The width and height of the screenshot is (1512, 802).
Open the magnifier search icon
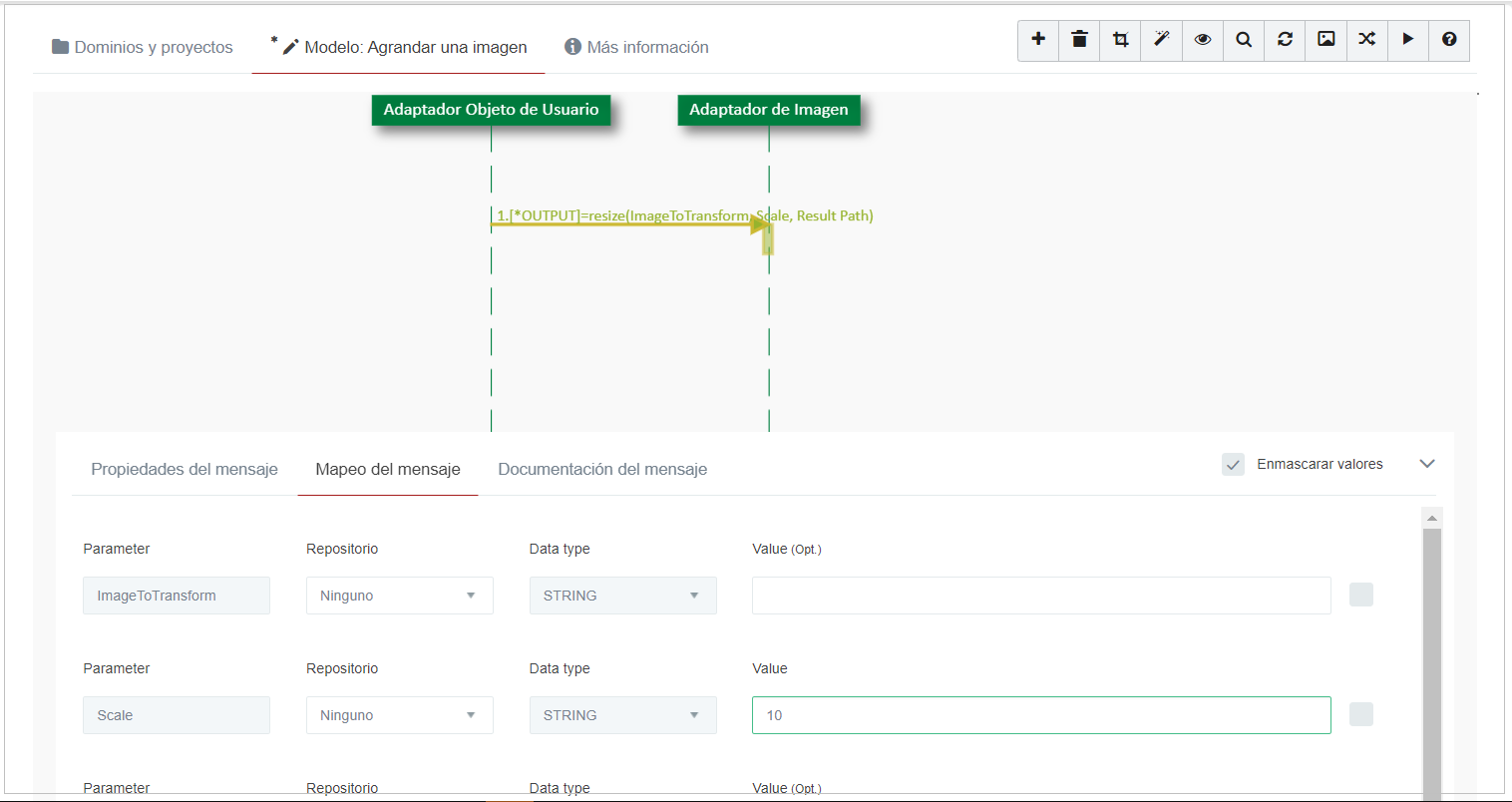(x=1244, y=40)
